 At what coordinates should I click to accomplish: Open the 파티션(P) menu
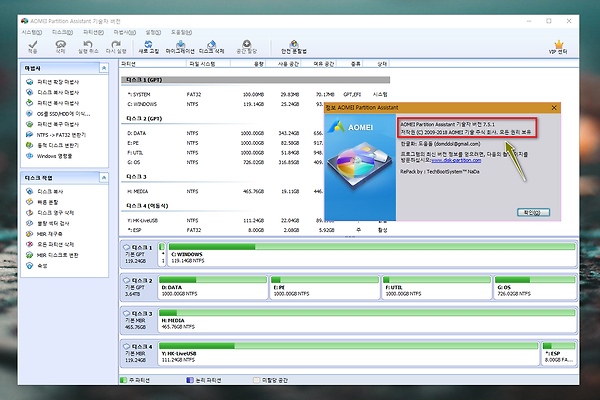92,31
